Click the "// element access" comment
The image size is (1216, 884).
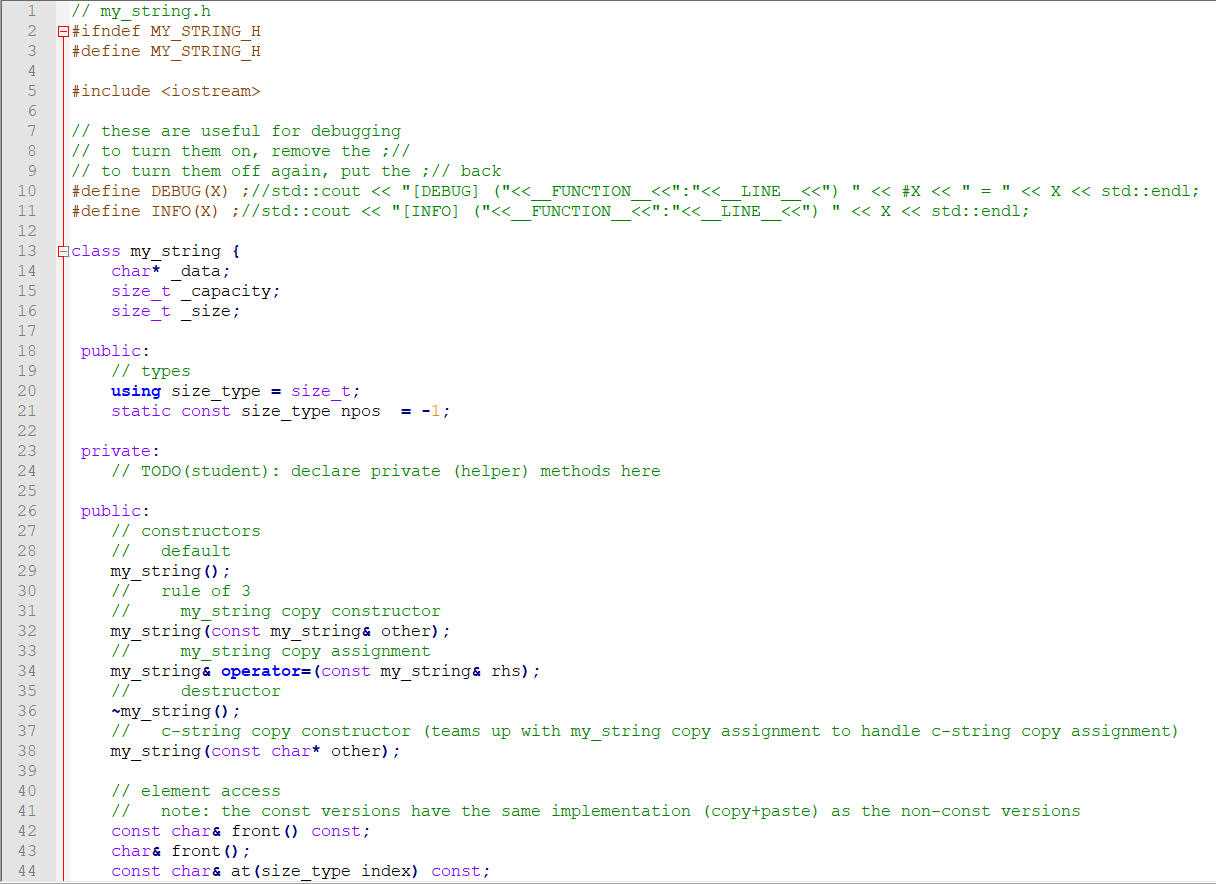196,791
